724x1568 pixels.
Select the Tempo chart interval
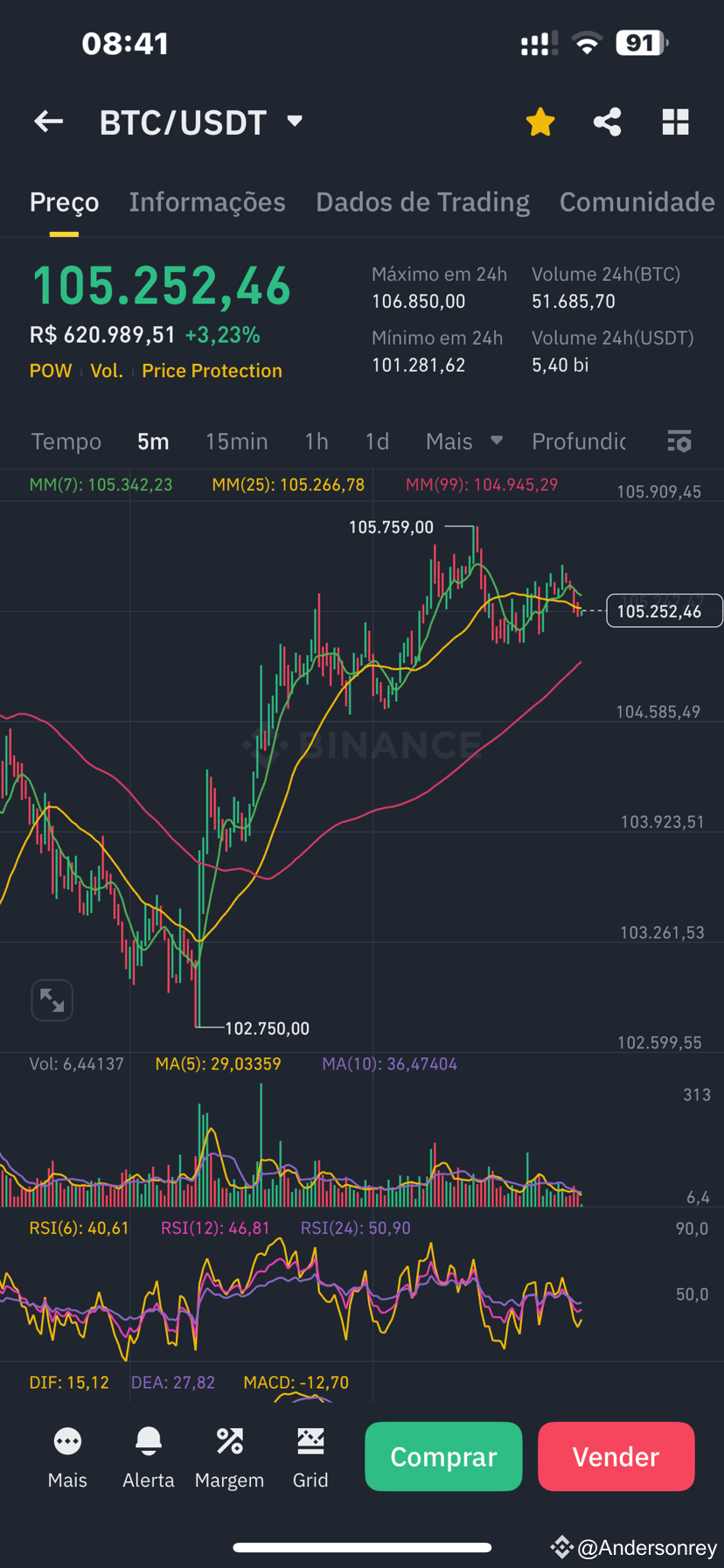click(x=66, y=442)
